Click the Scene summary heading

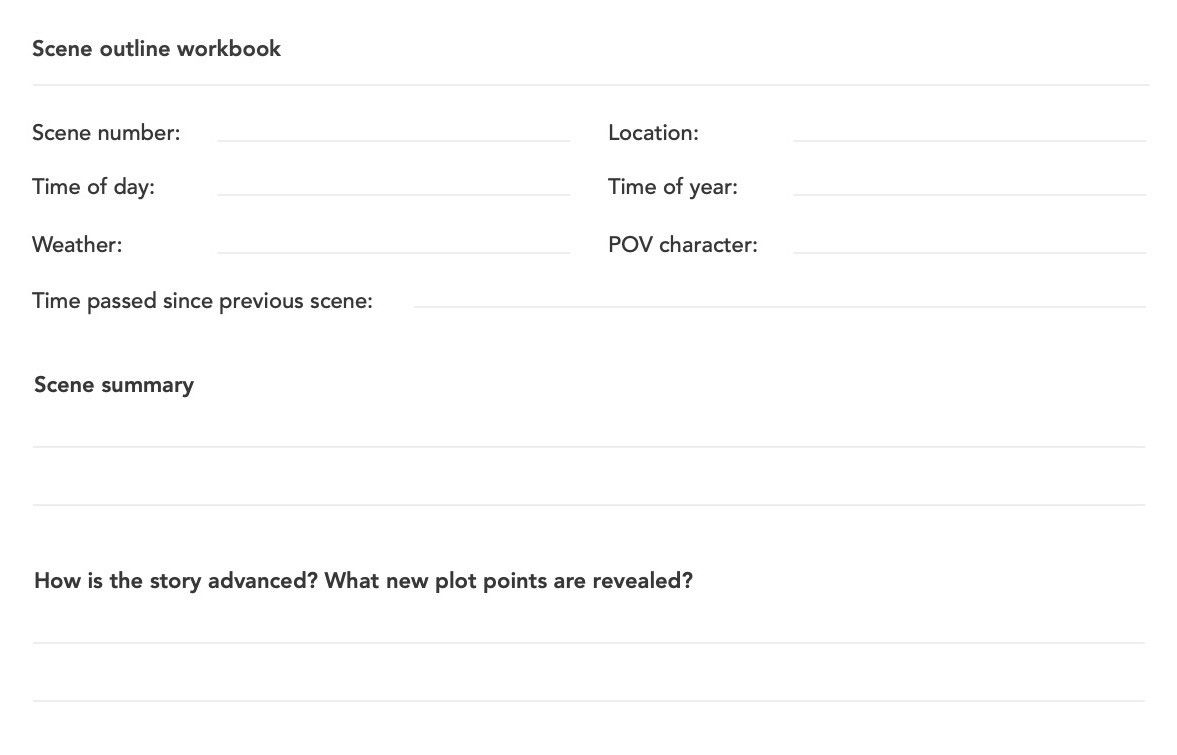[114, 385]
